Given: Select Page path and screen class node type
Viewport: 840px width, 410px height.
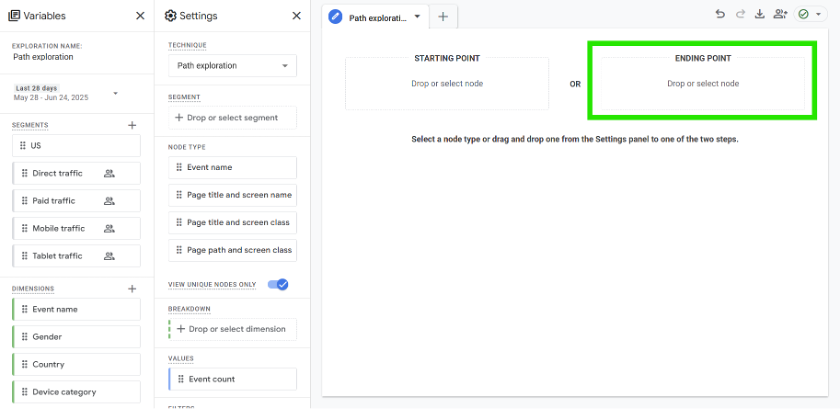Looking at the screenshot, I should [232, 250].
